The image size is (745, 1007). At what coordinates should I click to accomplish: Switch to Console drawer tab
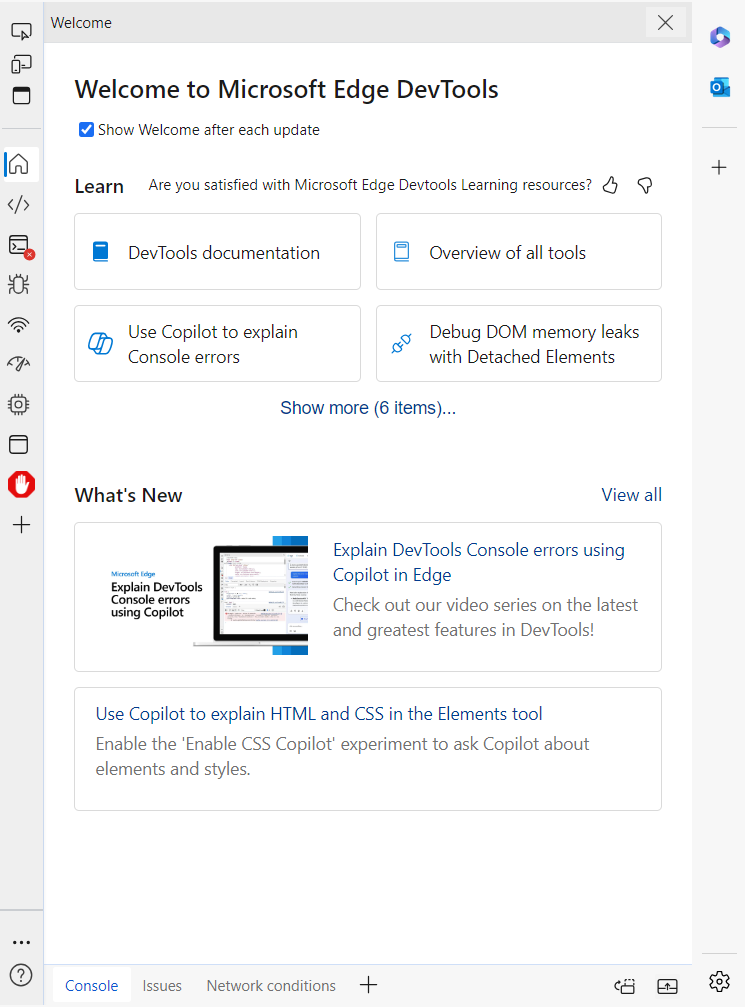click(91, 985)
